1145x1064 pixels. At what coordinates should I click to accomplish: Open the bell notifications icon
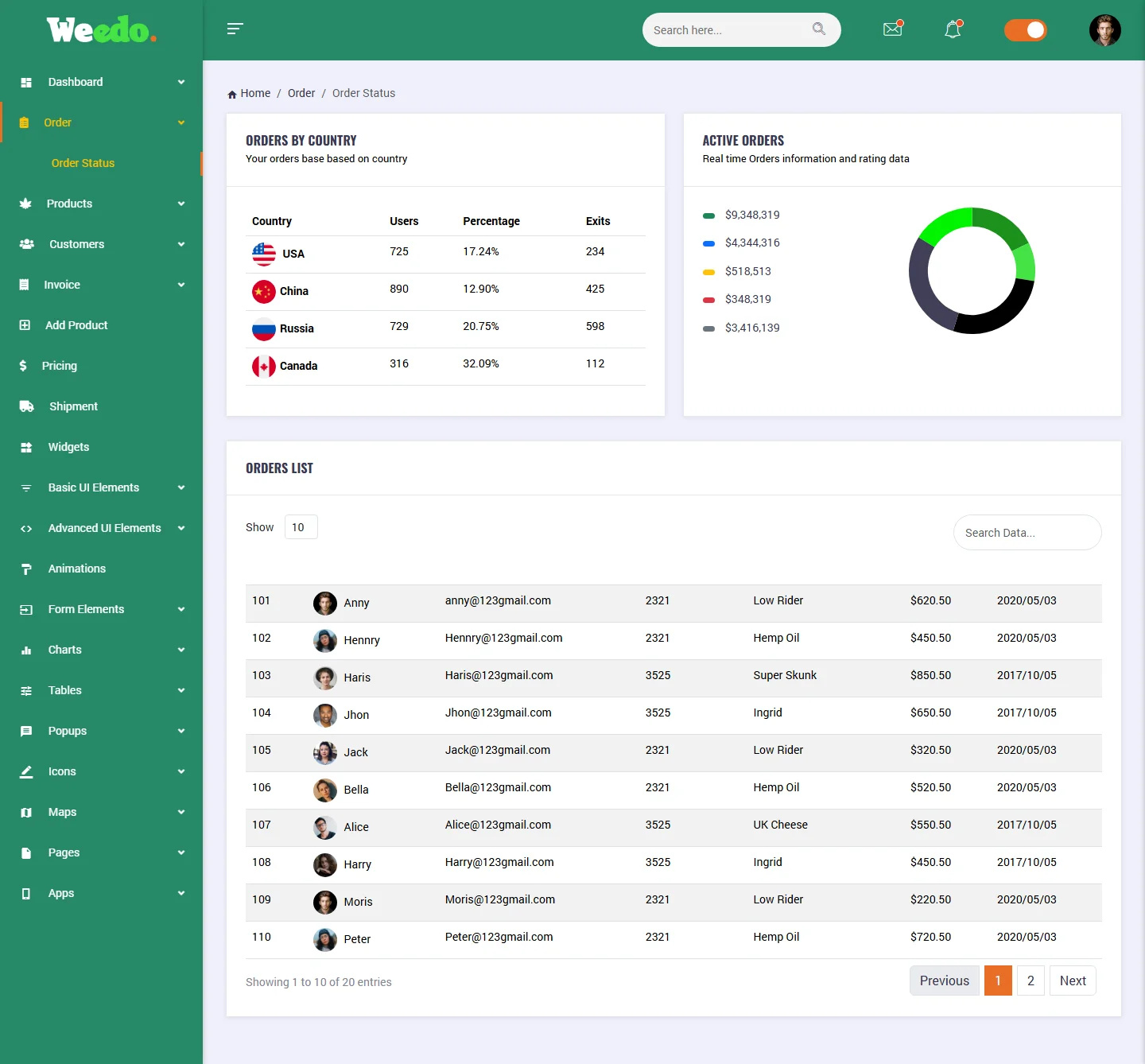click(x=953, y=30)
